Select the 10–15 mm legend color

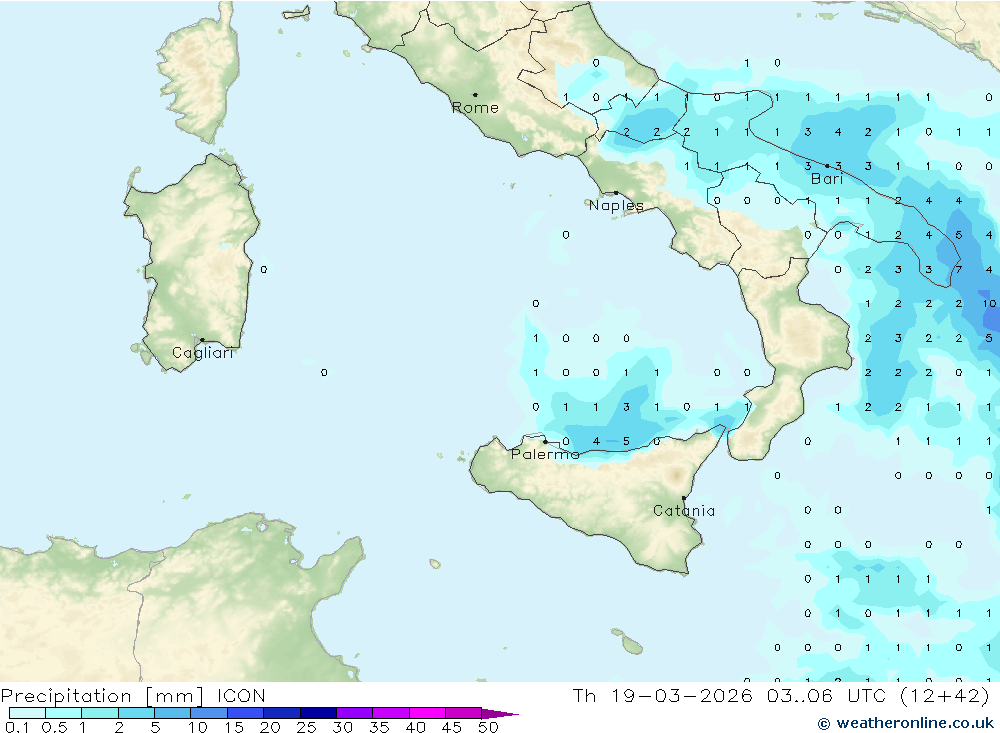[209, 713]
